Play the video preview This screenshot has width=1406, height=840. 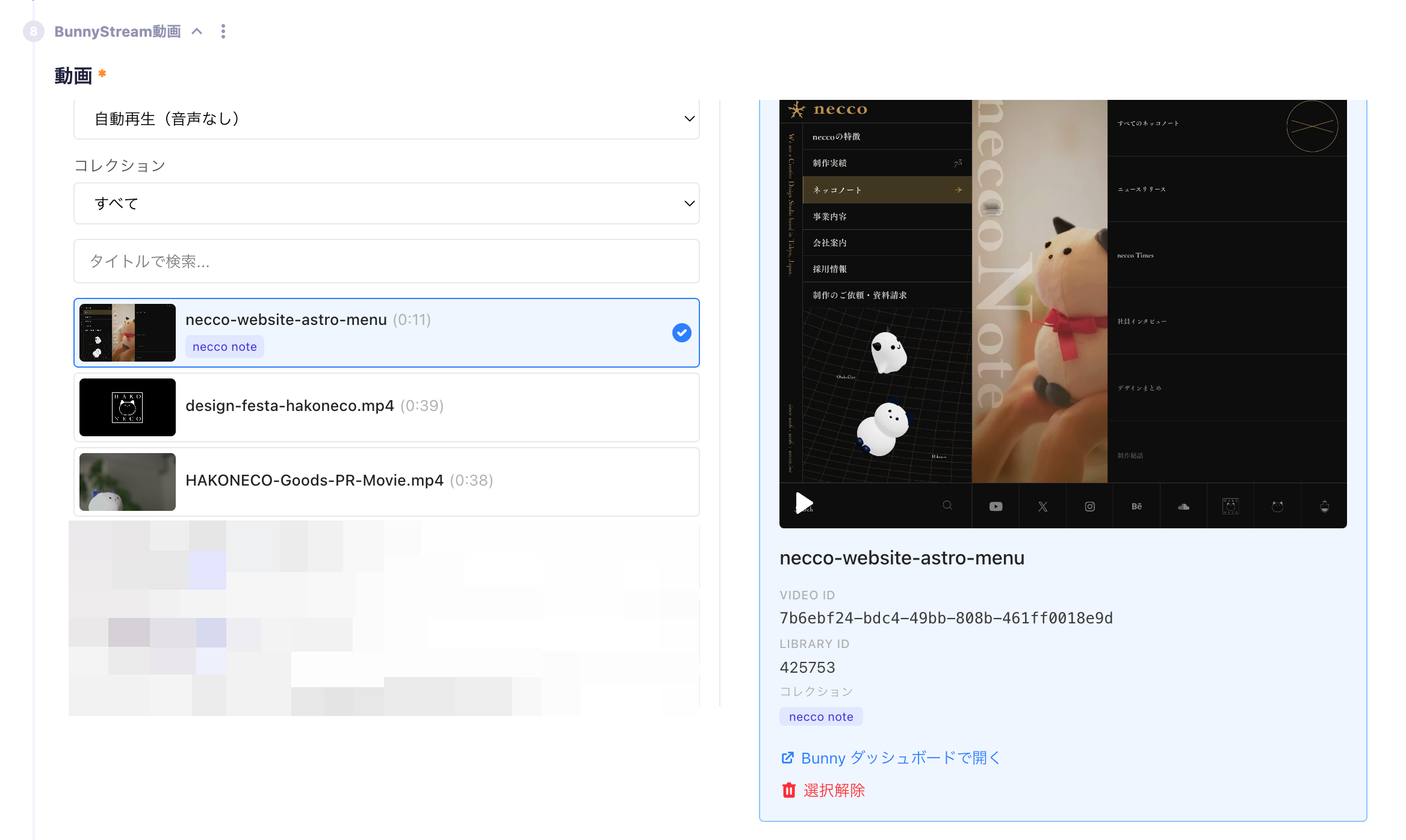click(x=804, y=502)
